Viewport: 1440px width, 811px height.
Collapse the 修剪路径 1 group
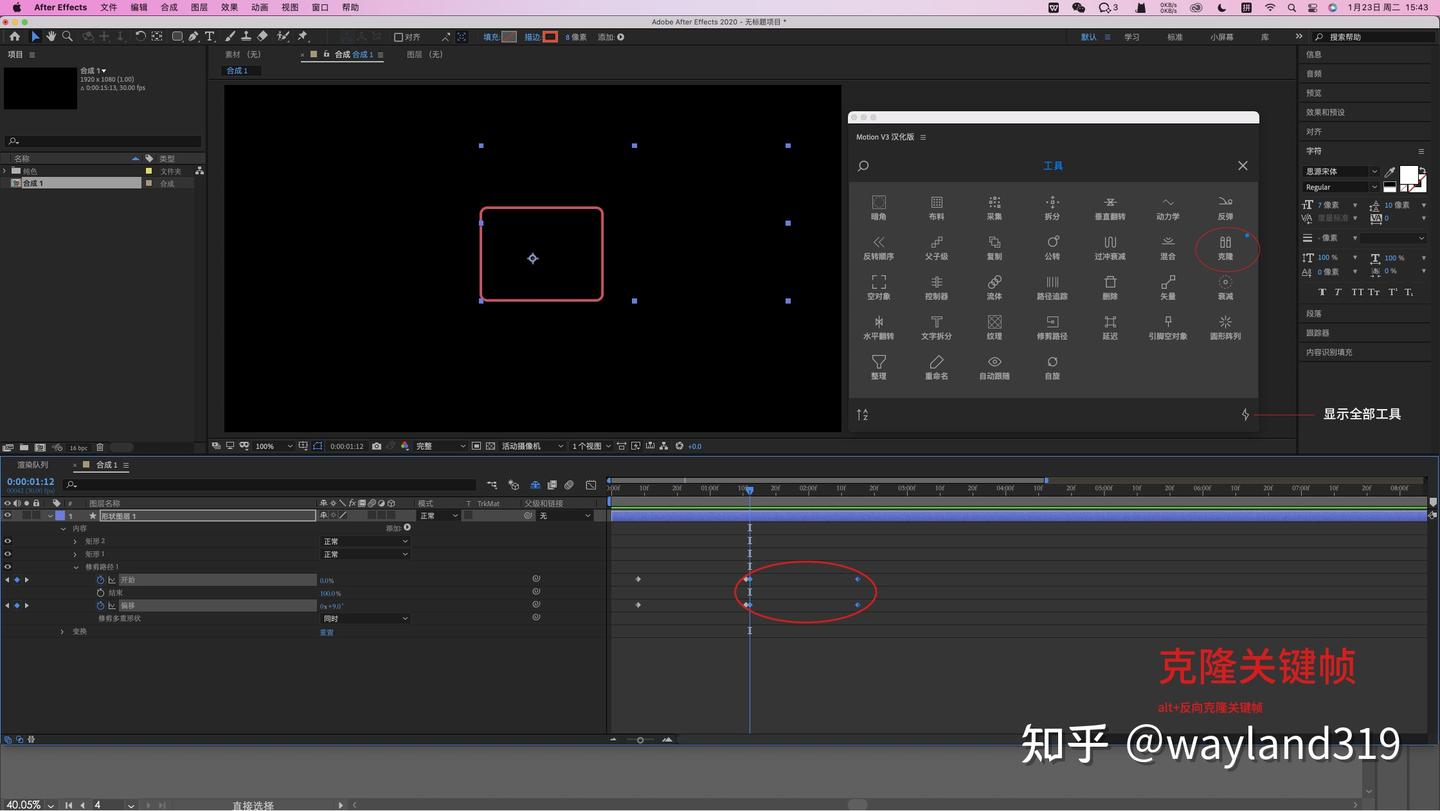click(x=75, y=567)
